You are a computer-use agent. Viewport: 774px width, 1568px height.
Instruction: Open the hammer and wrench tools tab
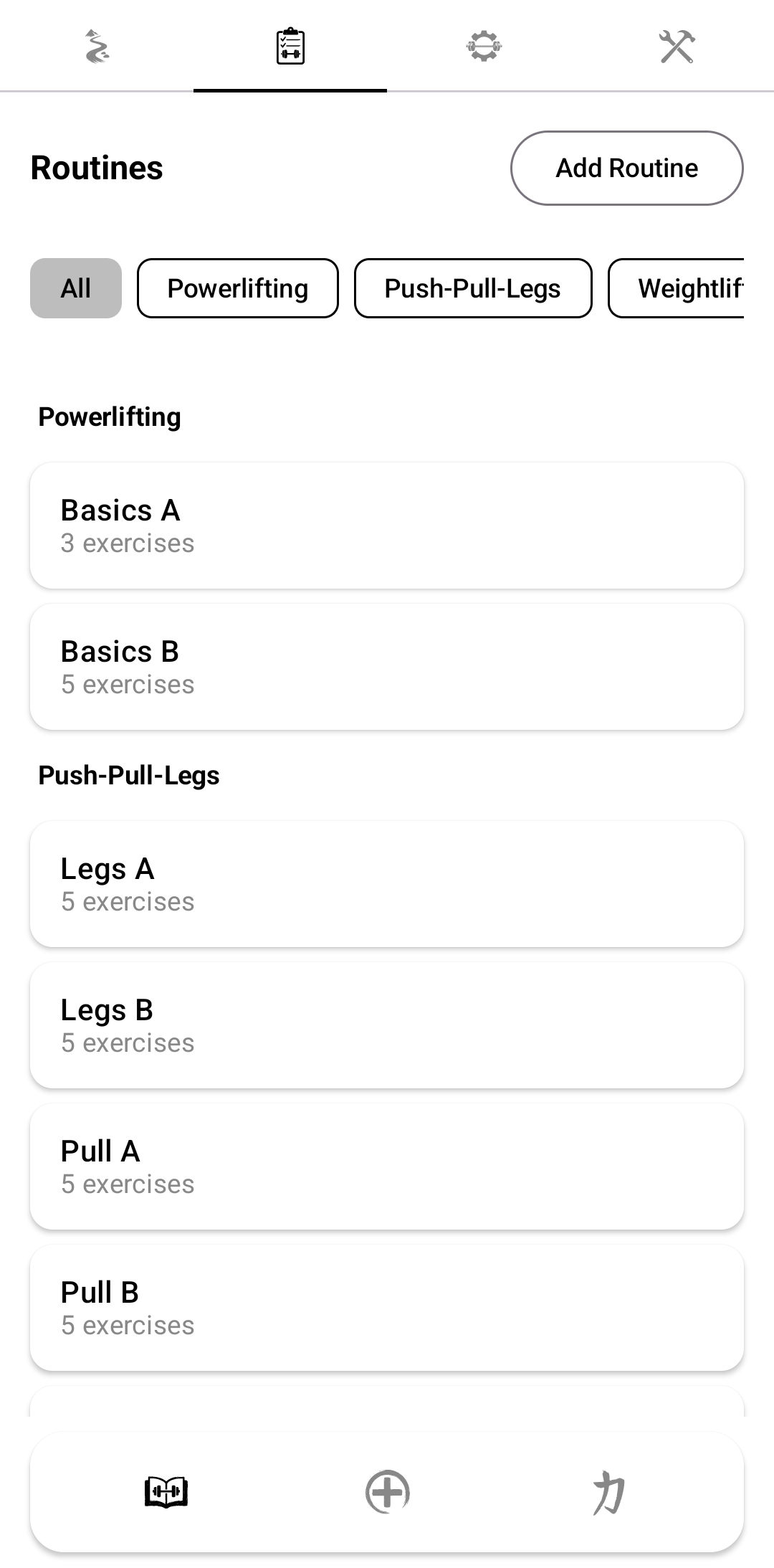(x=677, y=47)
